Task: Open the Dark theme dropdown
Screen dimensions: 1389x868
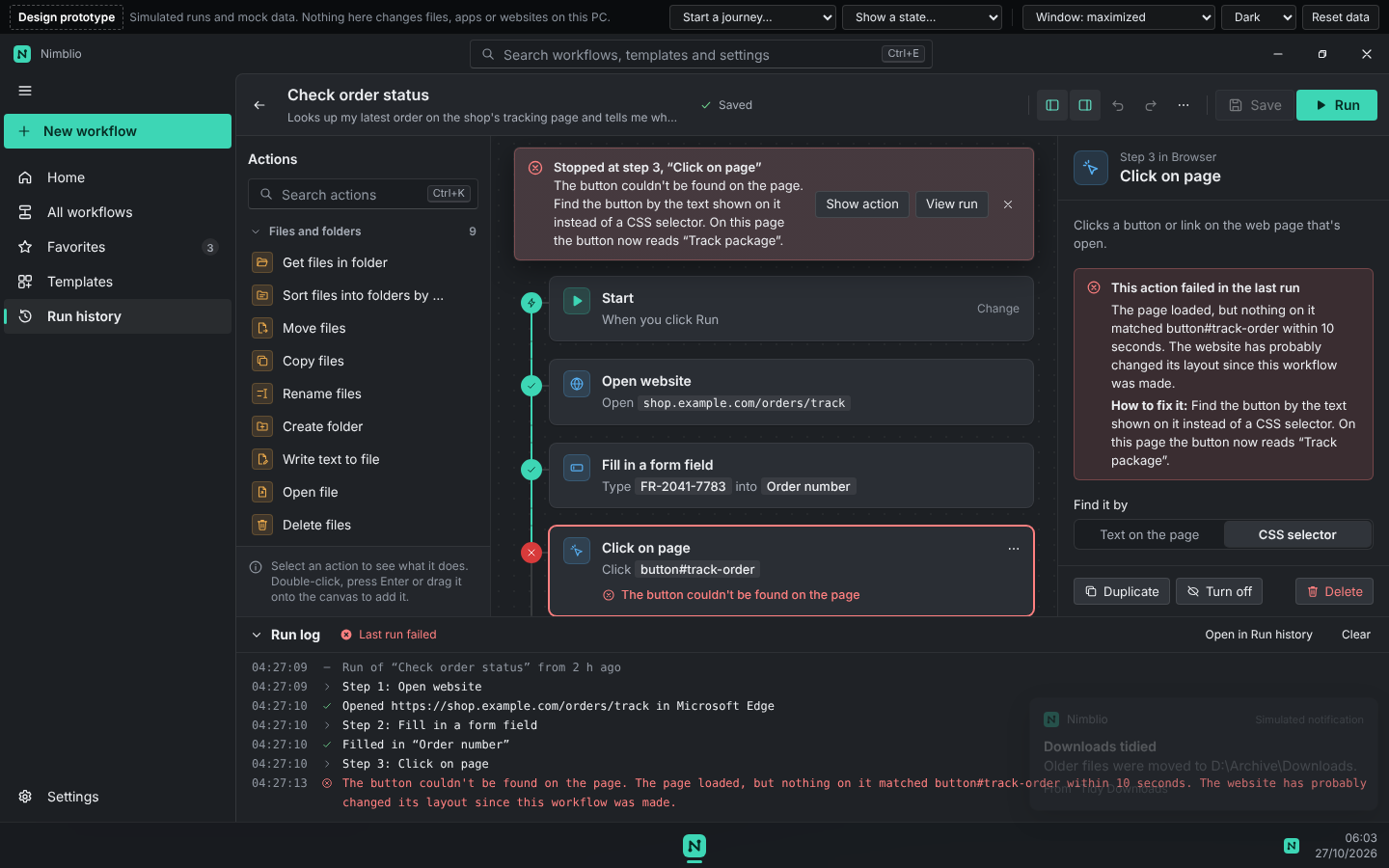Action: point(1259,17)
